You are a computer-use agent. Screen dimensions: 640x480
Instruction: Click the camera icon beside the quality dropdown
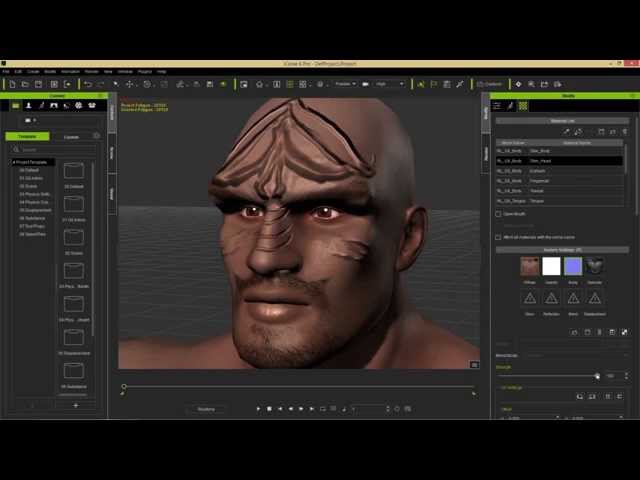366,84
